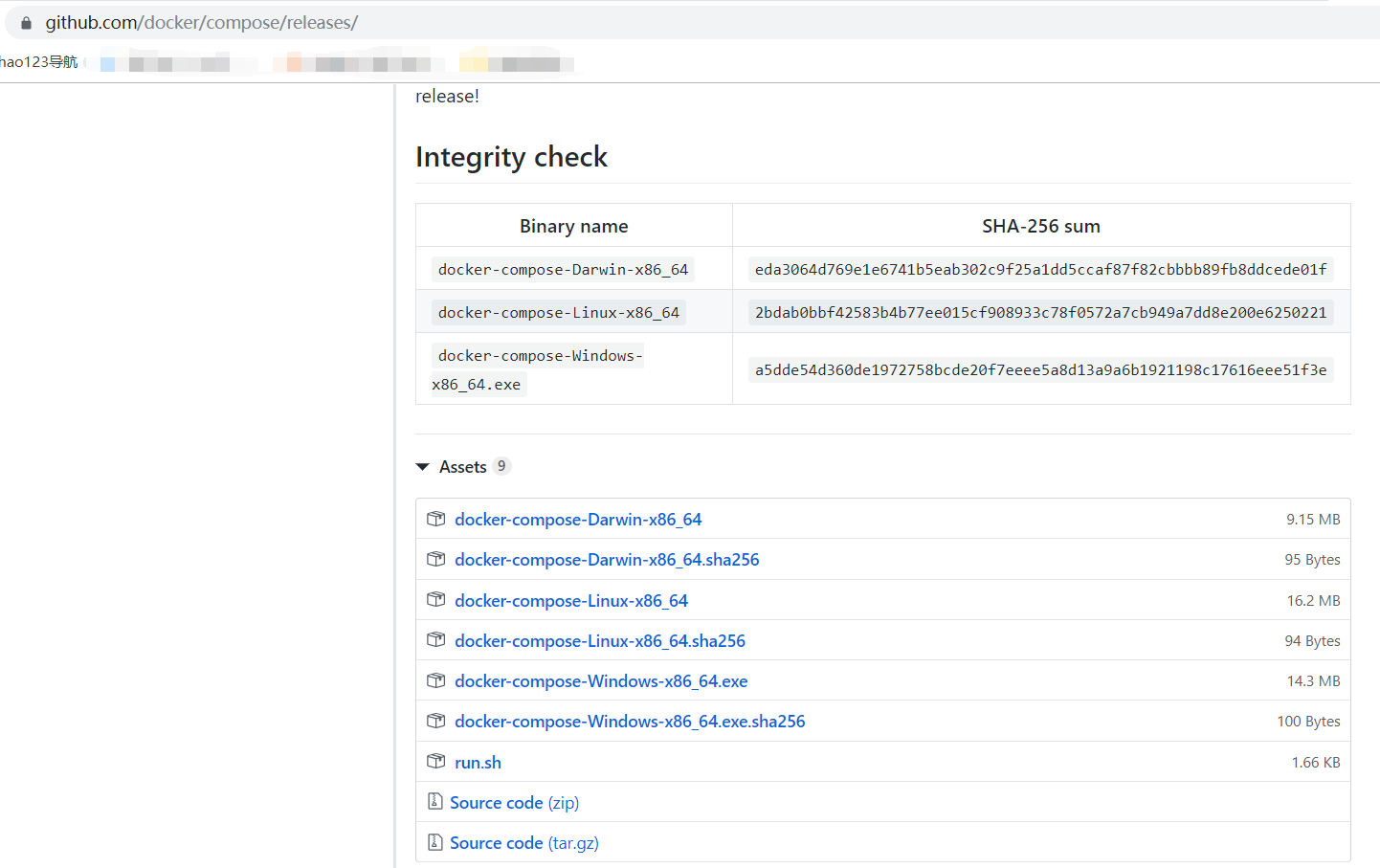The image size is (1380, 868).
Task: Download docker-compose-Linux-x86_64.sha256 asset
Action: point(600,641)
